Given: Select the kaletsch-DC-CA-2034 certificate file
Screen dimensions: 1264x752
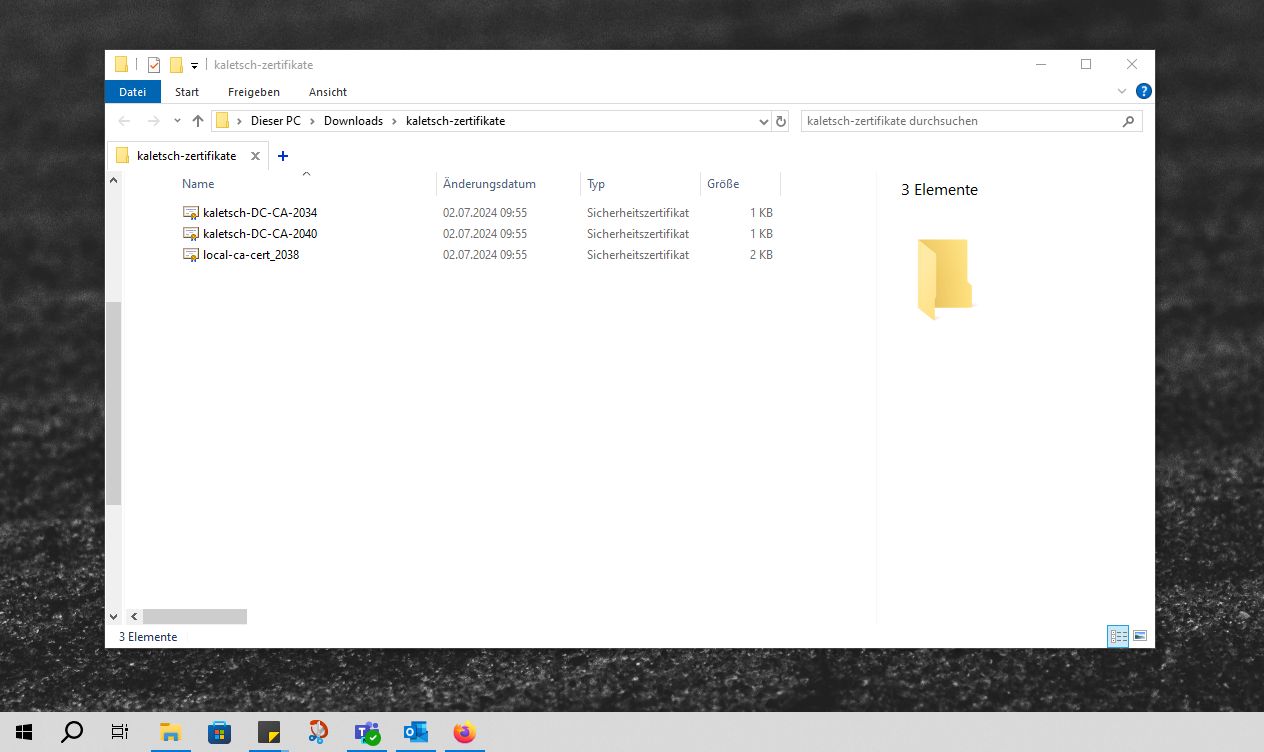Looking at the screenshot, I should point(259,213).
